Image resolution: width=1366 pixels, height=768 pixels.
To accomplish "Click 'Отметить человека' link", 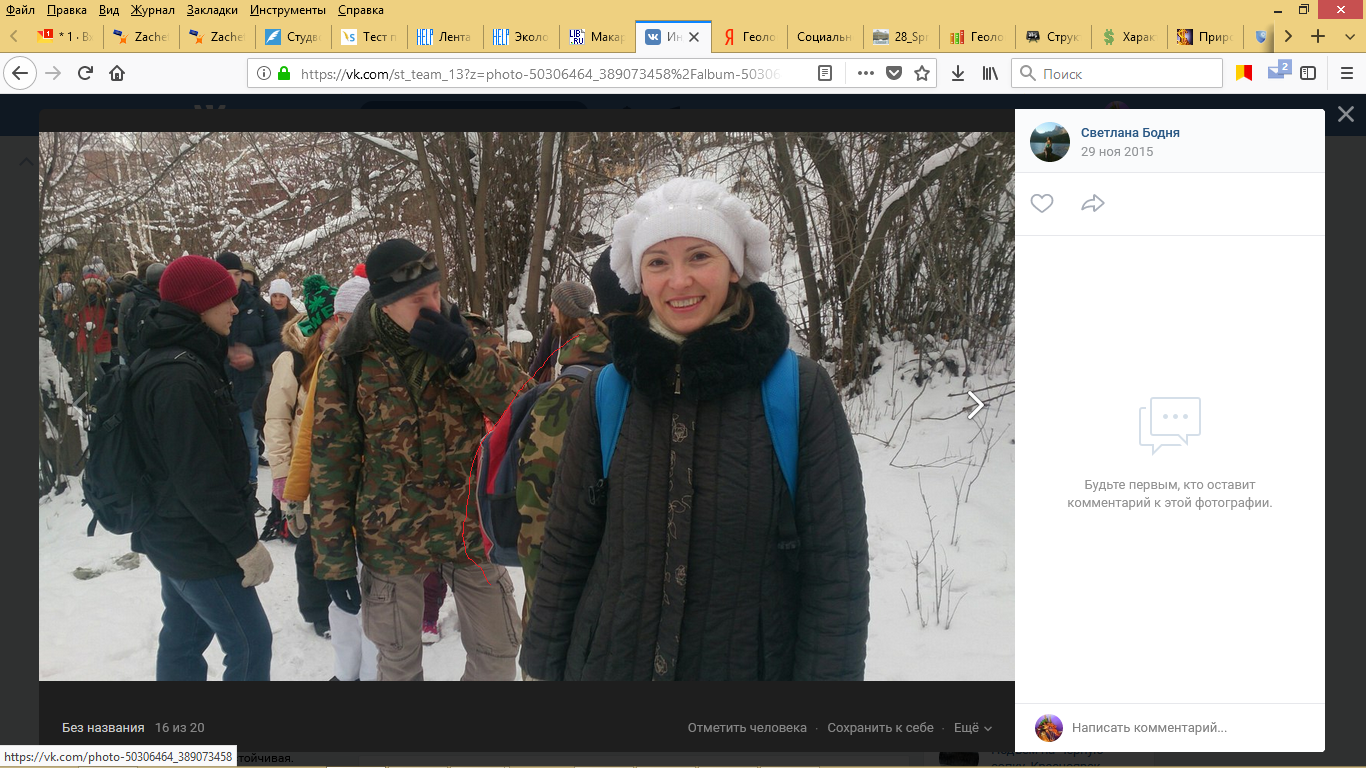I will 747,728.
